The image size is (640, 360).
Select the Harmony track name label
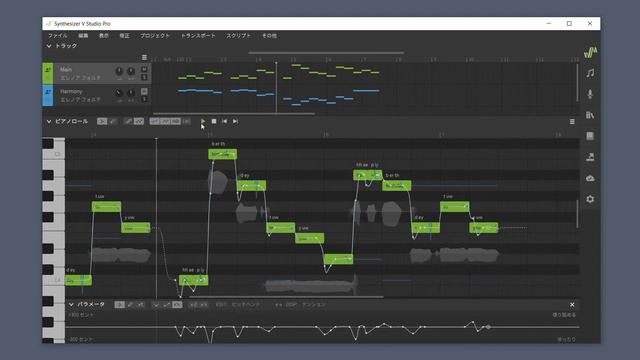pos(71,91)
